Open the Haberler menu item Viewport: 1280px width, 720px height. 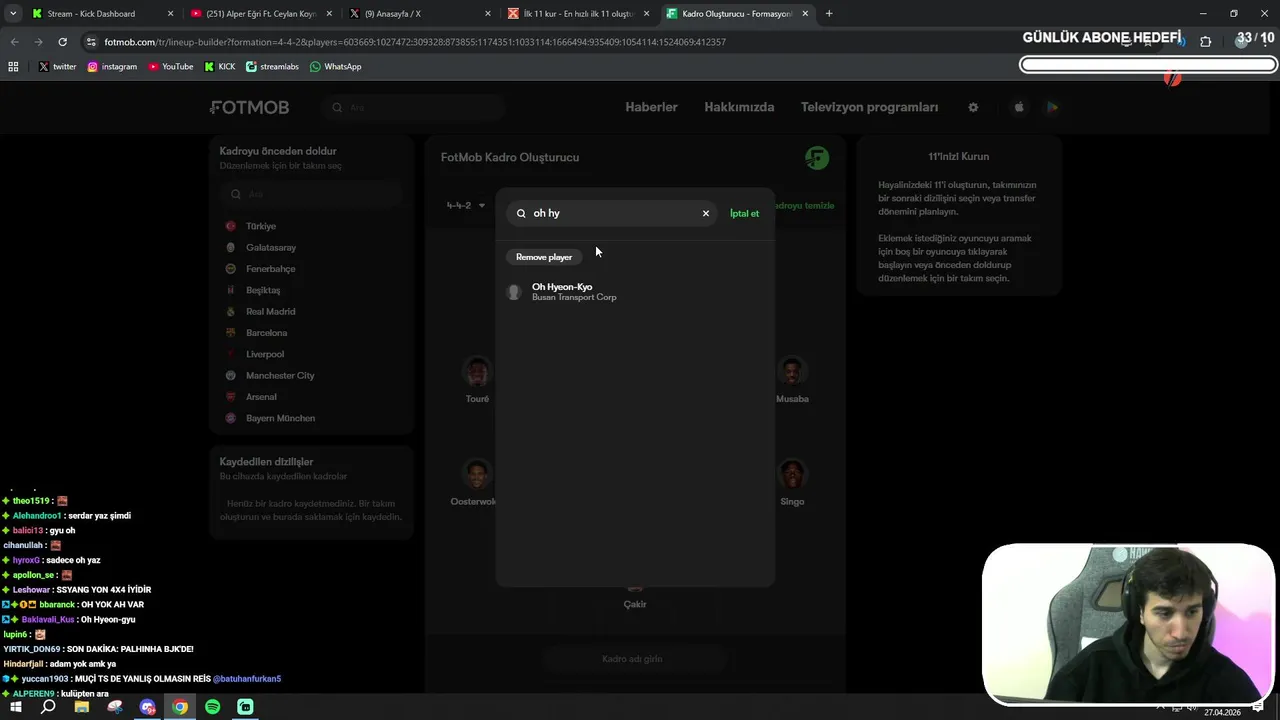tap(651, 107)
